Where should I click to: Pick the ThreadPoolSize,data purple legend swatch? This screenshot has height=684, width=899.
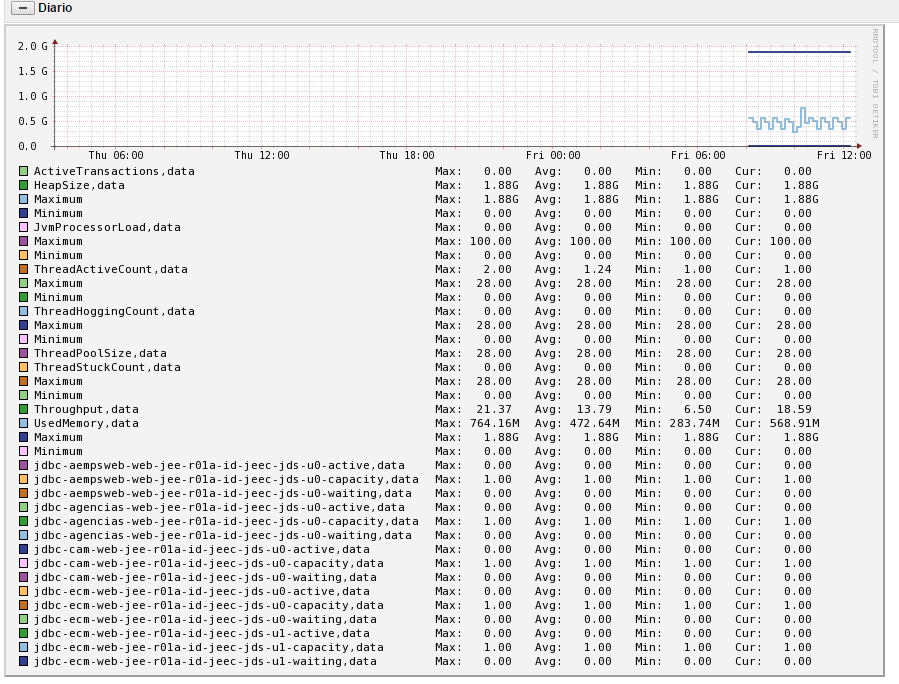[23, 354]
